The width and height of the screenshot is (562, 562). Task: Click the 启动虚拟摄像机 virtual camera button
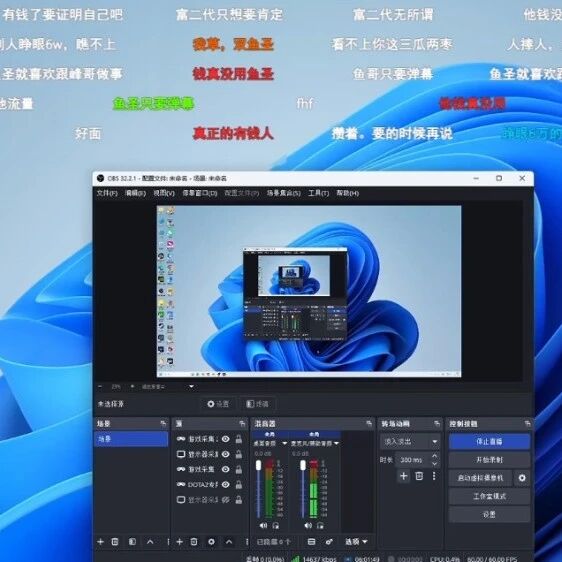point(480,478)
